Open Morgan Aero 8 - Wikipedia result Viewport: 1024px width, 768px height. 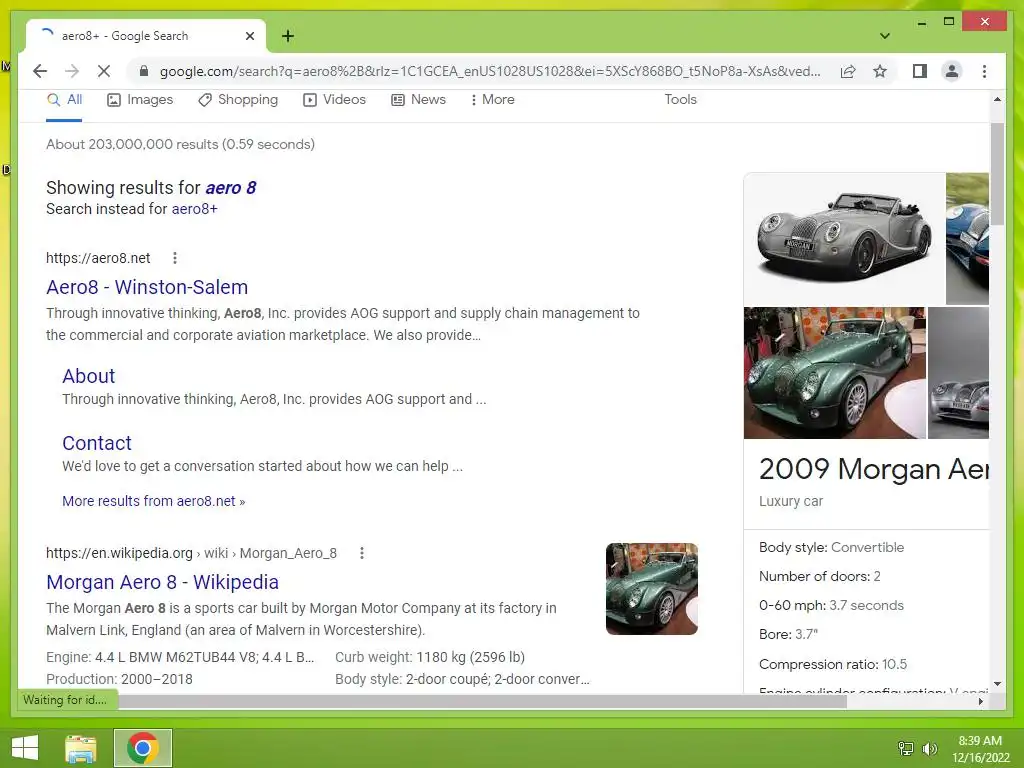163,583
